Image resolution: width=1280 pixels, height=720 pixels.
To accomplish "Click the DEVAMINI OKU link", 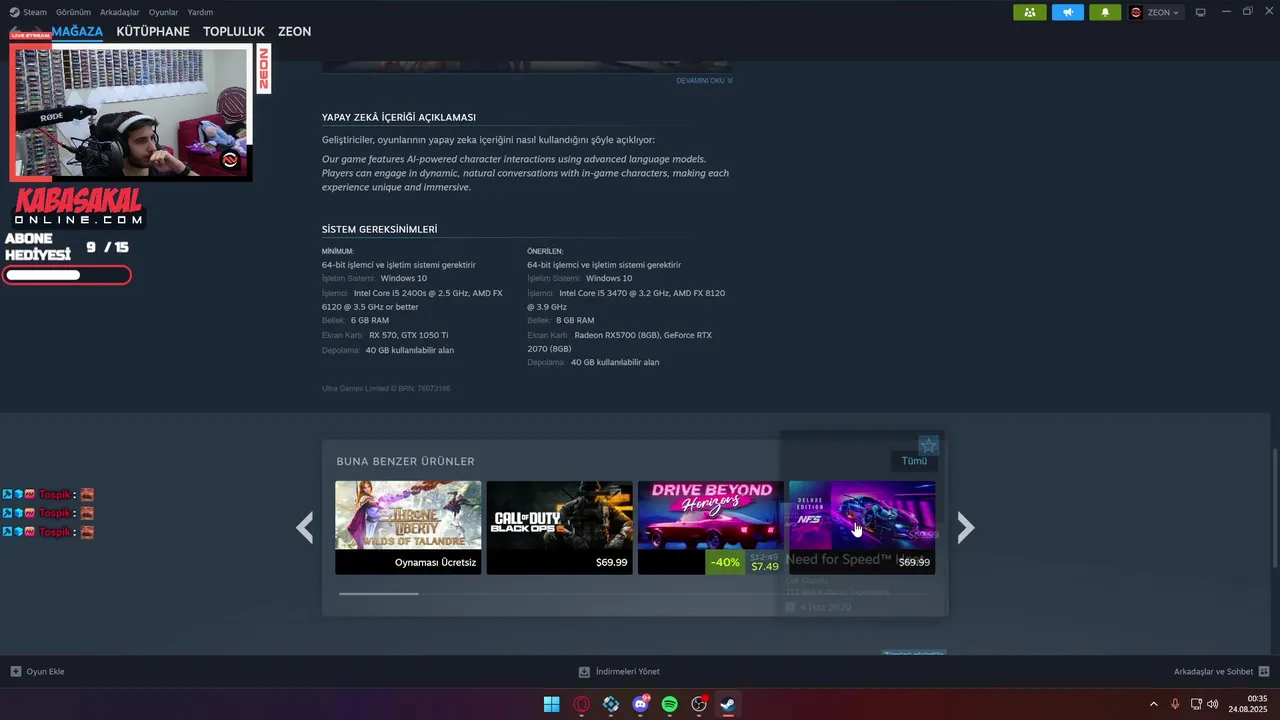I will pos(704,80).
